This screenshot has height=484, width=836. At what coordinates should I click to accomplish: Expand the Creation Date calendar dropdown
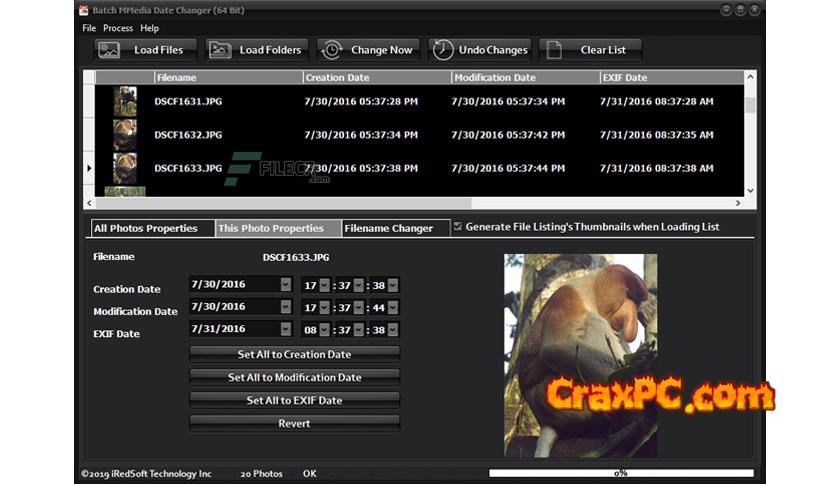[286, 285]
